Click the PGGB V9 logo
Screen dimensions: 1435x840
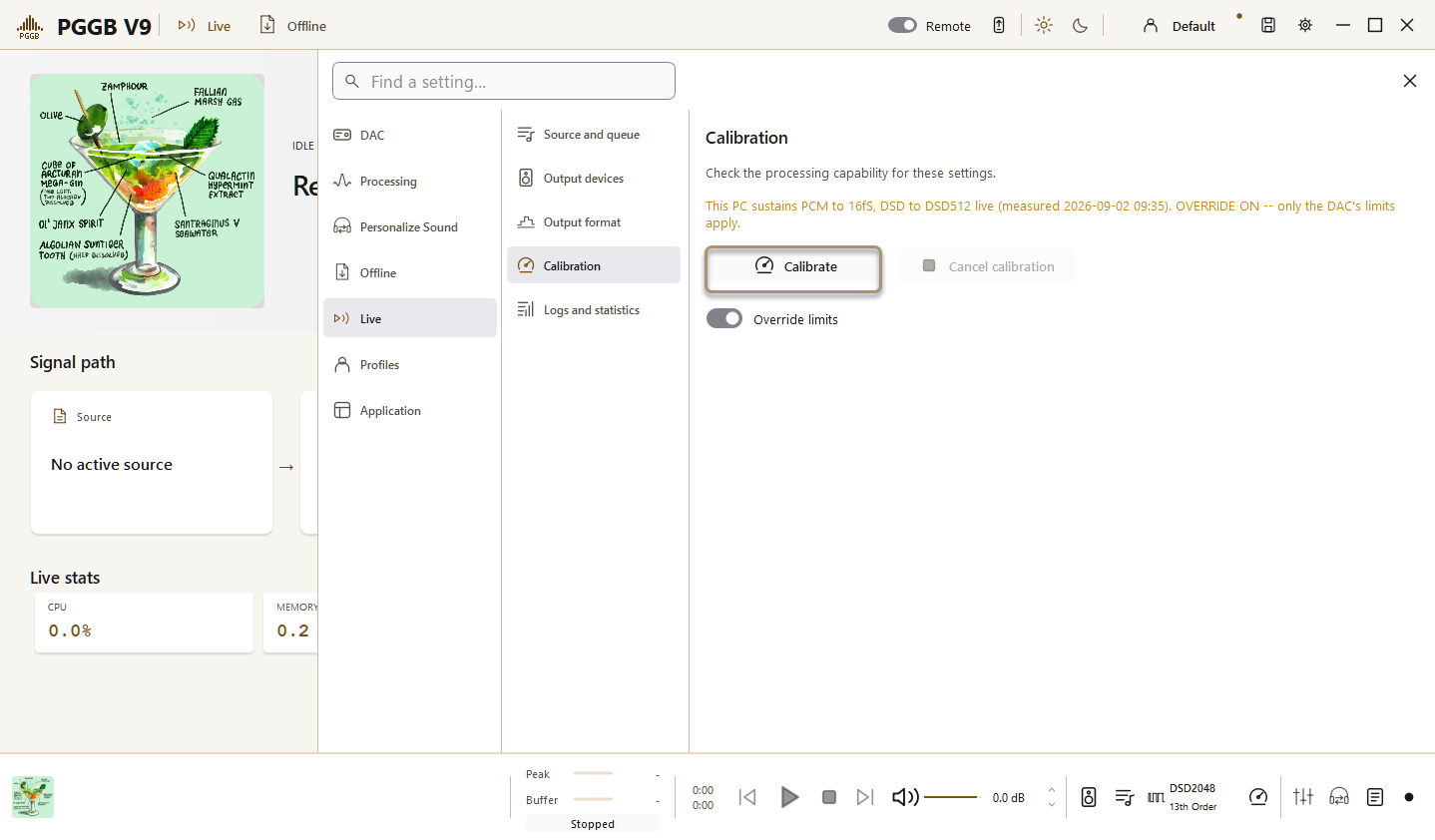[84, 26]
